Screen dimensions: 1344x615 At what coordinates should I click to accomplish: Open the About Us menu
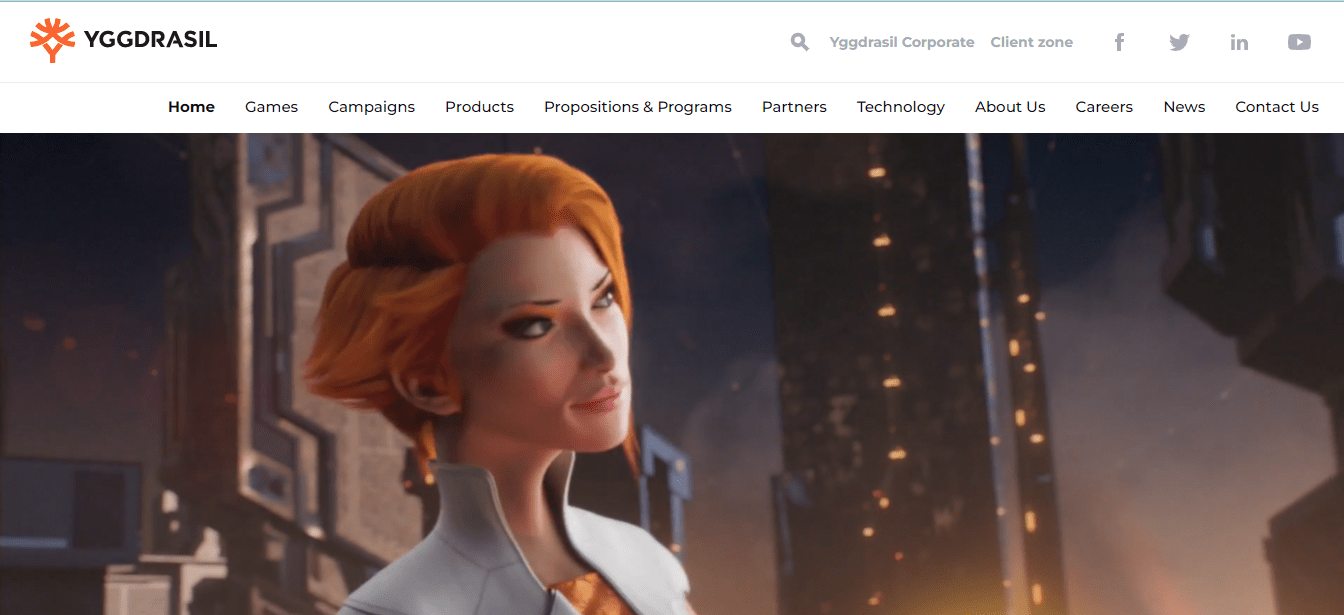[1010, 107]
